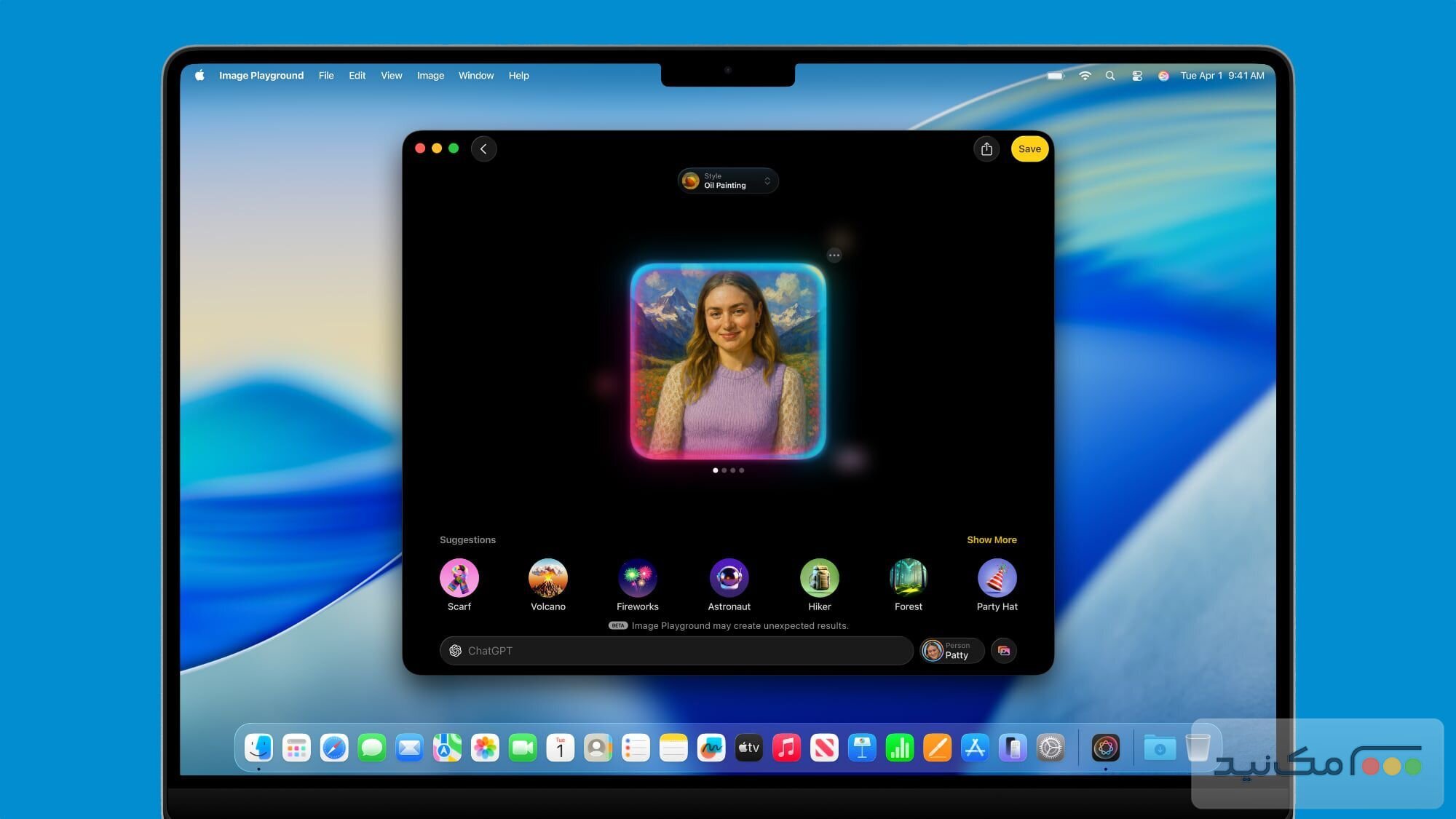
Task: Select the Forest suggestion
Action: click(x=909, y=577)
